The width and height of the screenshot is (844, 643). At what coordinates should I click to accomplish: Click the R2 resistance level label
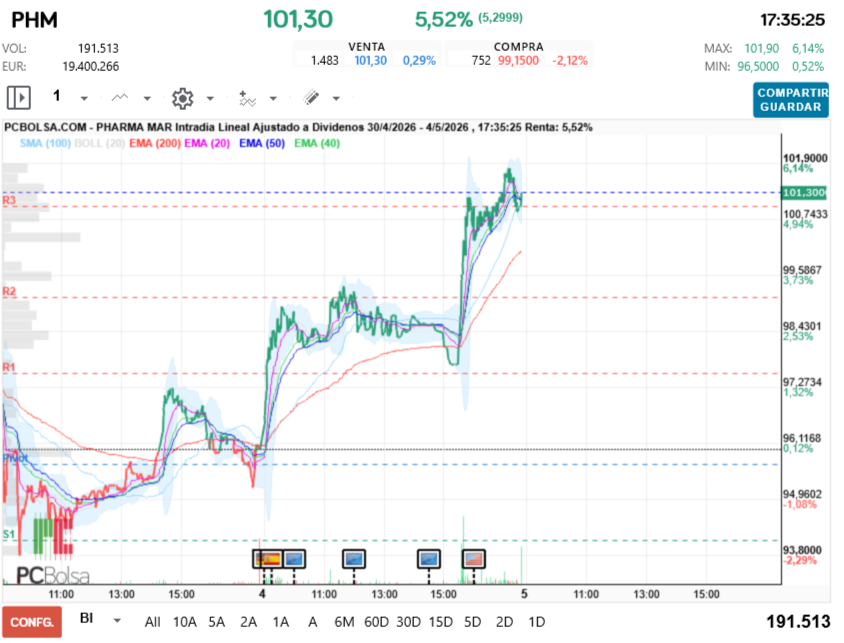[x=9, y=291]
